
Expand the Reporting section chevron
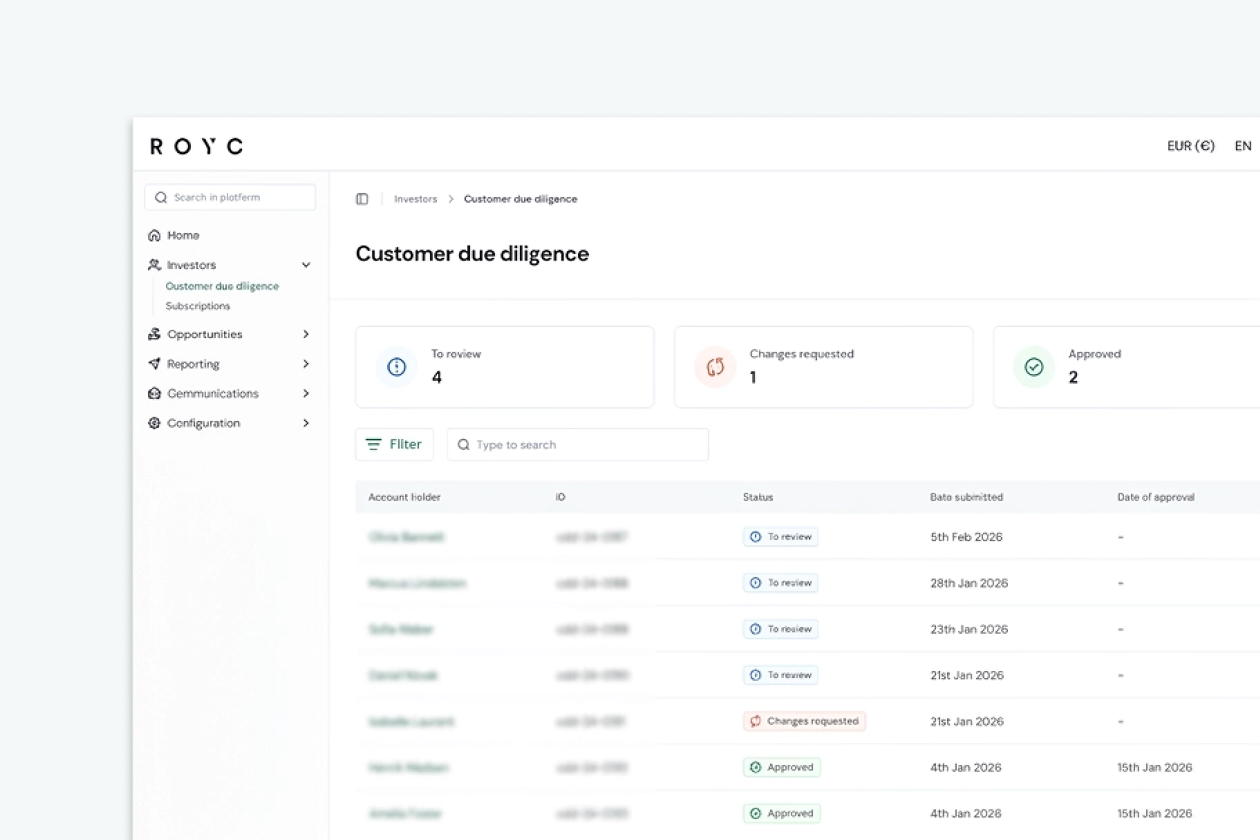point(306,364)
